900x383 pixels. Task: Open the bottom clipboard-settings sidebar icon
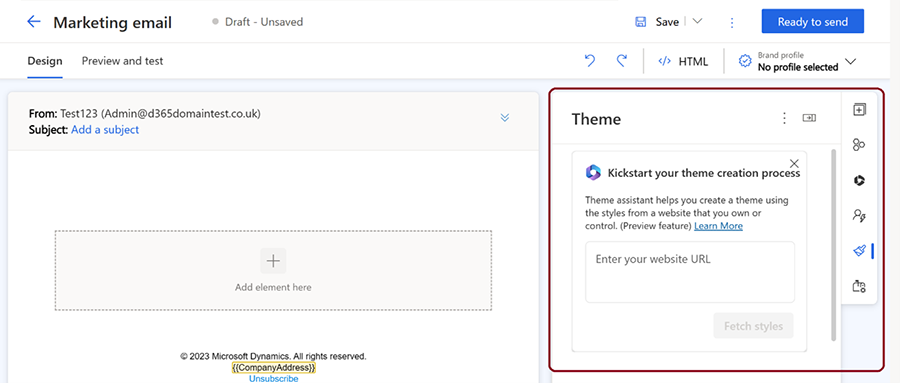[859, 286]
